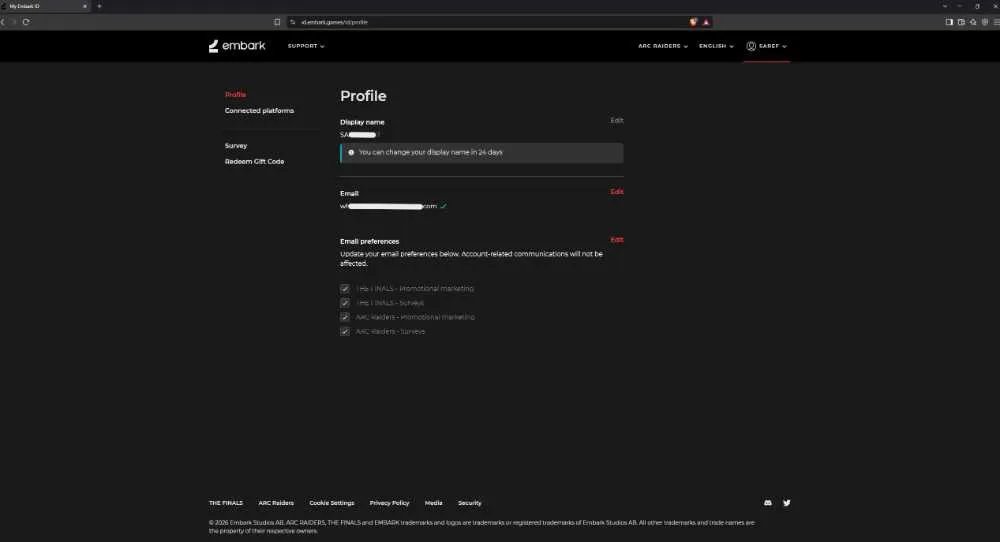
Task: Click the info icon in display name notice
Action: coord(351,152)
